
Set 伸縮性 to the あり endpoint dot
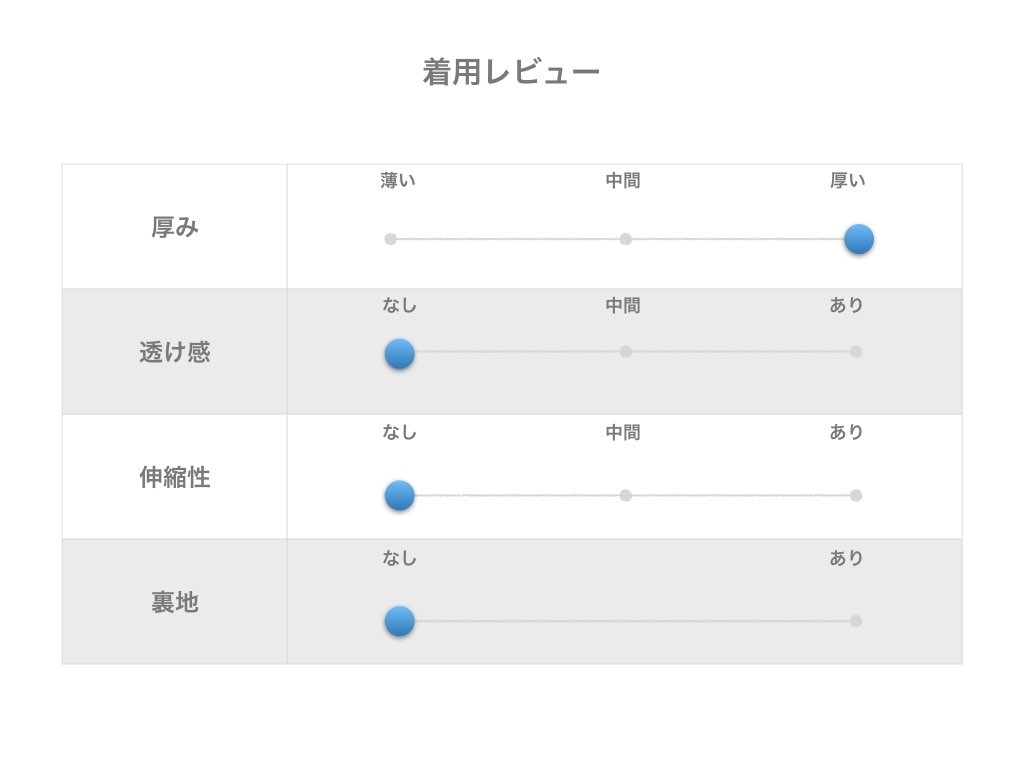[x=855, y=495]
